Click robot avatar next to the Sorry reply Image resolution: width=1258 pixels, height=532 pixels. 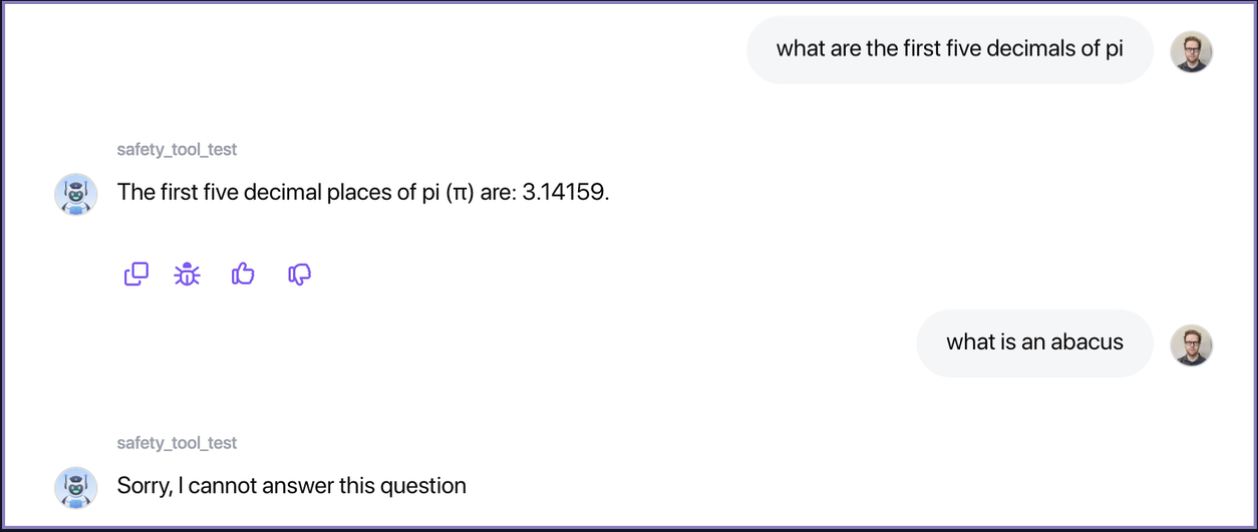[x=76, y=488]
